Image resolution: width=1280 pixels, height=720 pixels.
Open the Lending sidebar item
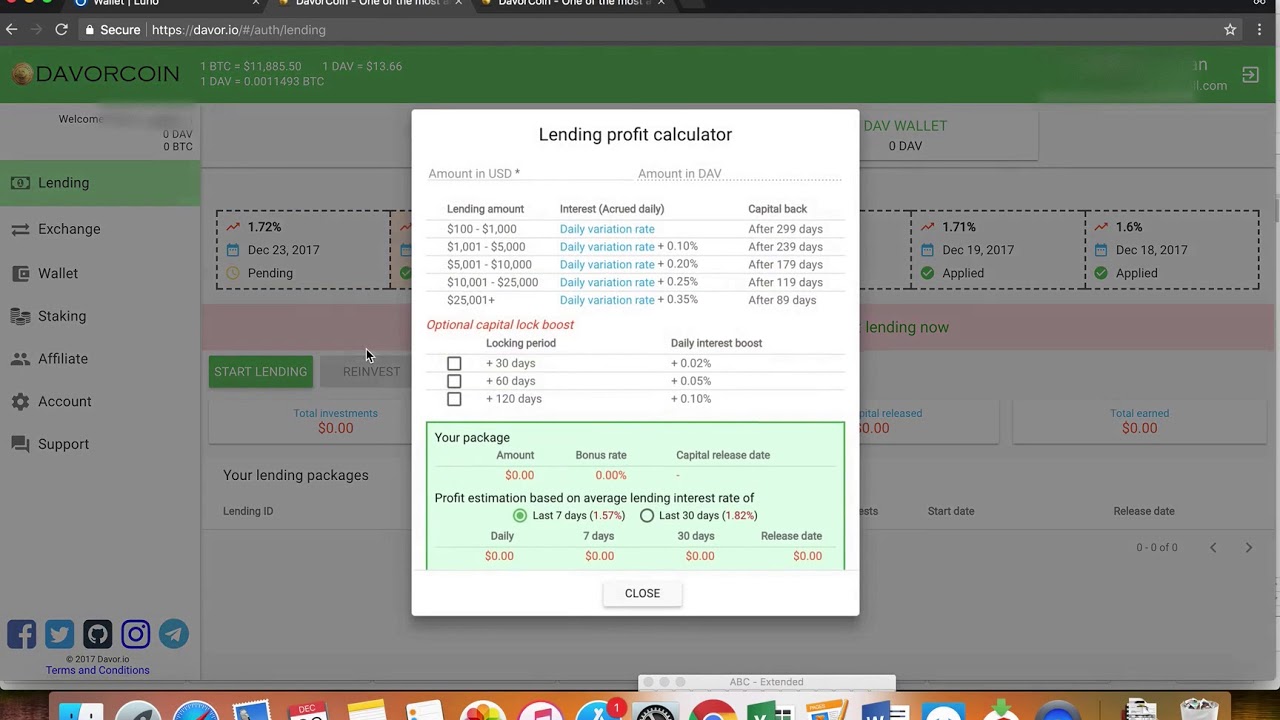pyautogui.click(x=100, y=183)
